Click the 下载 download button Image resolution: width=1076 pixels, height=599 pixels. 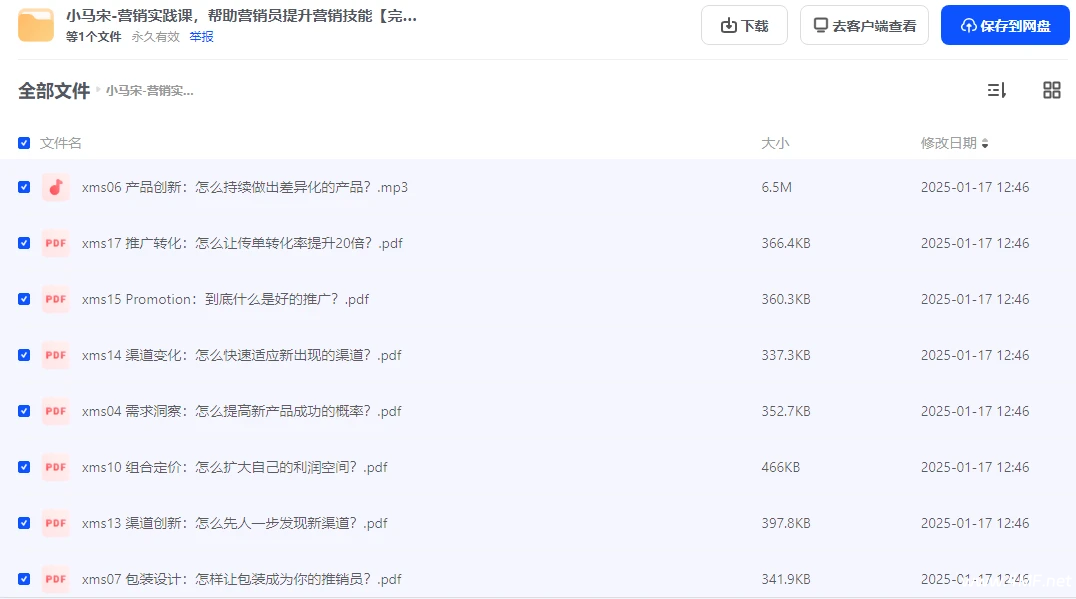[744, 24]
